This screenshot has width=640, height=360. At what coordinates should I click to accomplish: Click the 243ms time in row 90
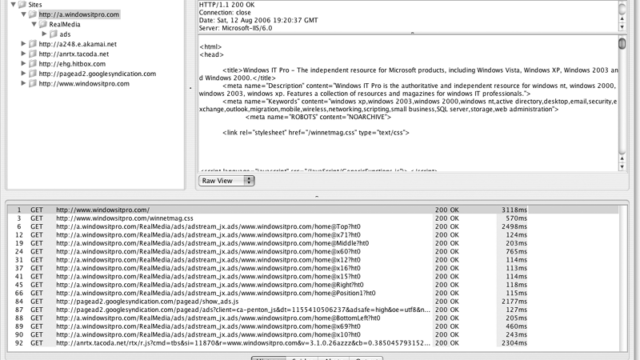pos(516,335)
